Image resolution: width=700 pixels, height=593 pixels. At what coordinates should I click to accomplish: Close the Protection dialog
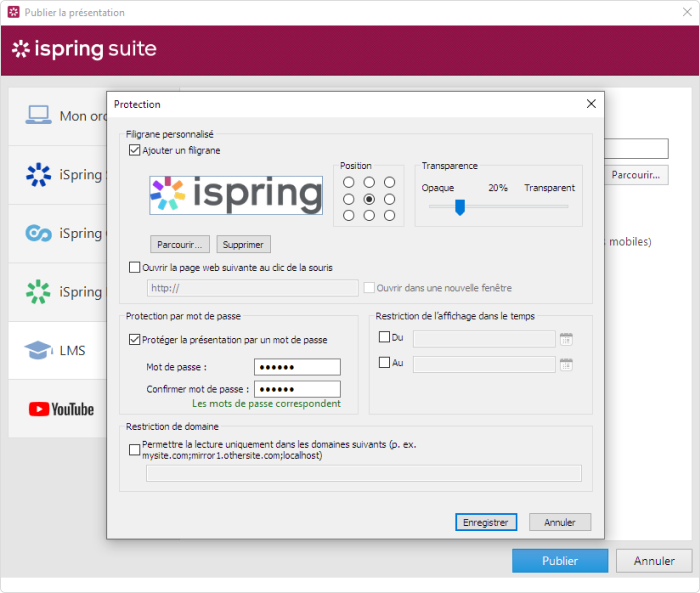591,104
